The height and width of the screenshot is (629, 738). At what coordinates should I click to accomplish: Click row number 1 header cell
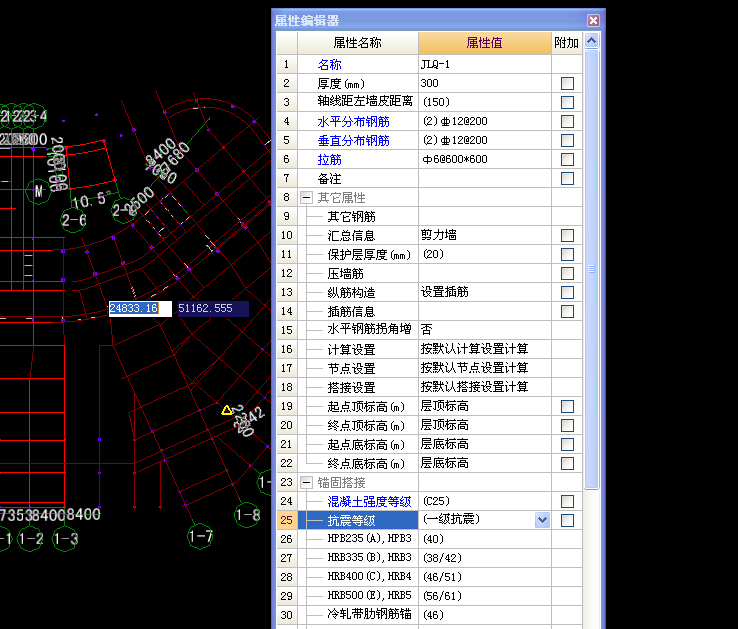point(287,64)
